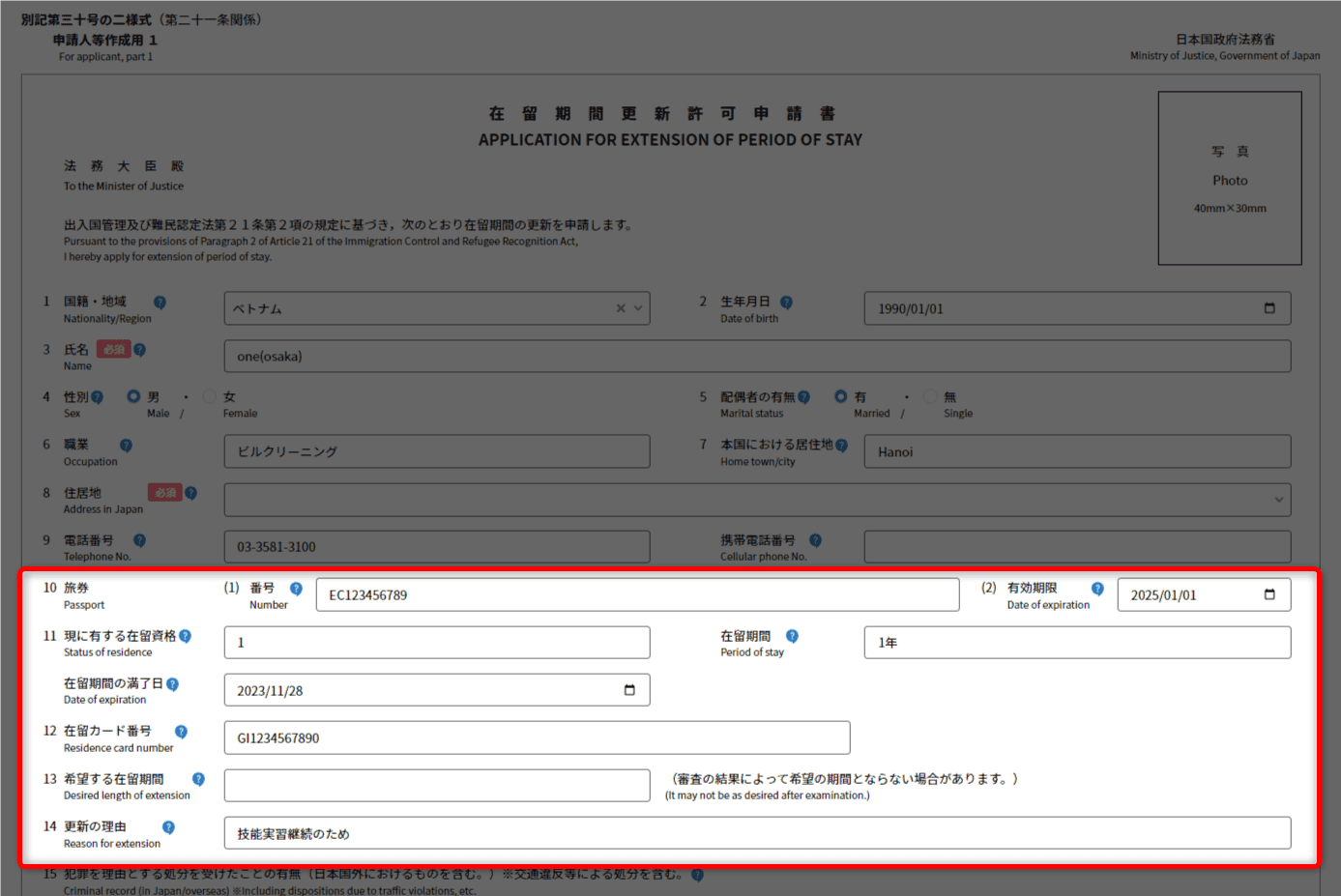This screenshot has width=1341, height=896.
Task: Click the Cellular phone number field
Action: tap(1076, 546)
